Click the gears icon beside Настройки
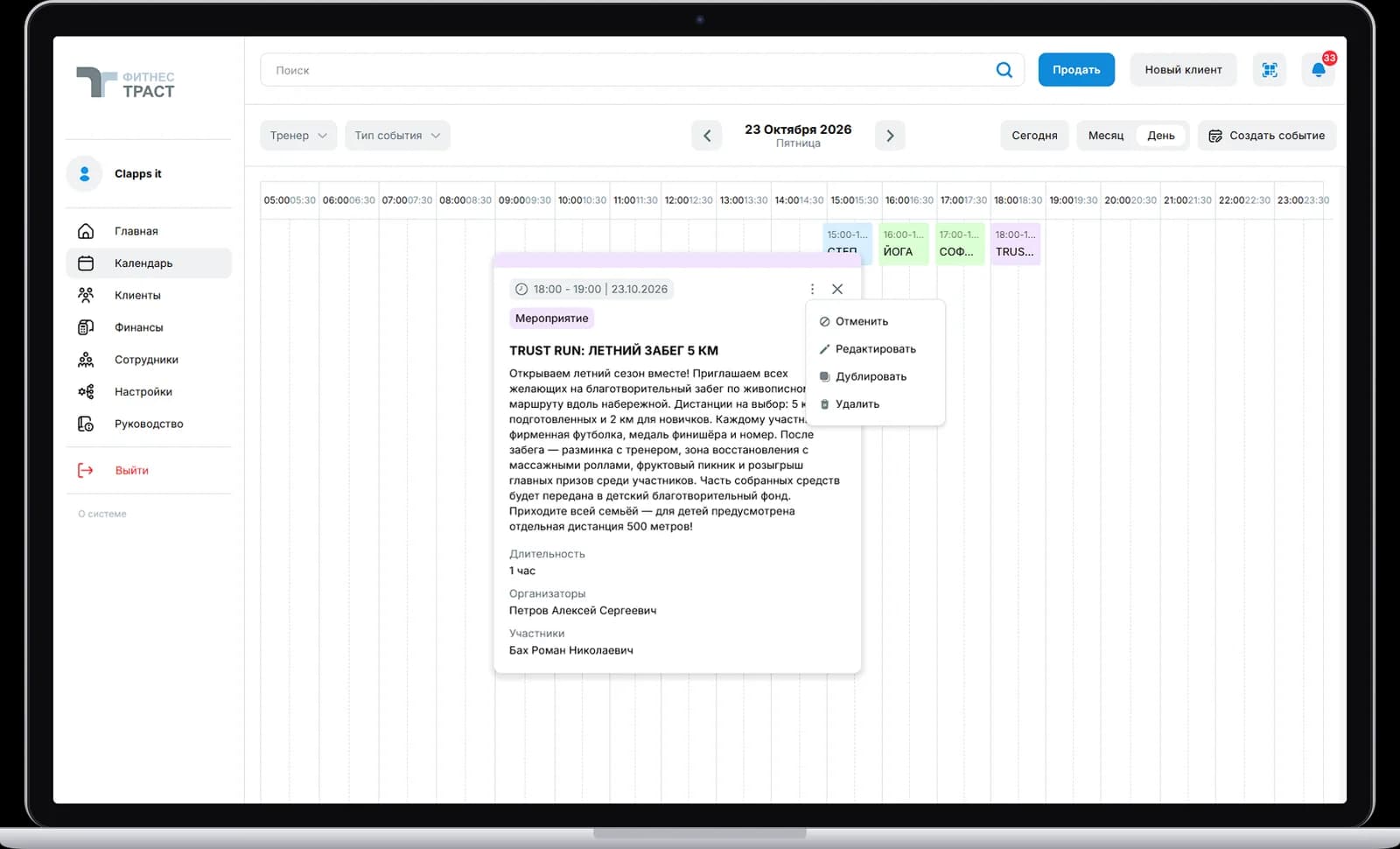 (86, 392)
